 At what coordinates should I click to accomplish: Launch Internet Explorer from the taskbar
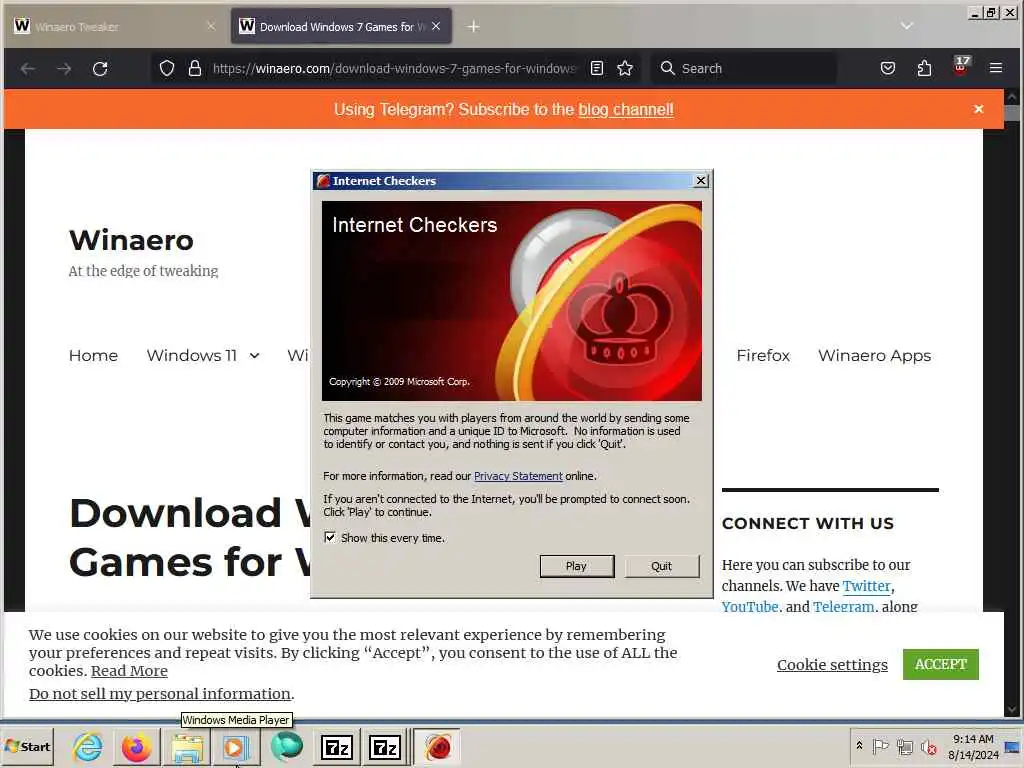click(x=88, y=747)
